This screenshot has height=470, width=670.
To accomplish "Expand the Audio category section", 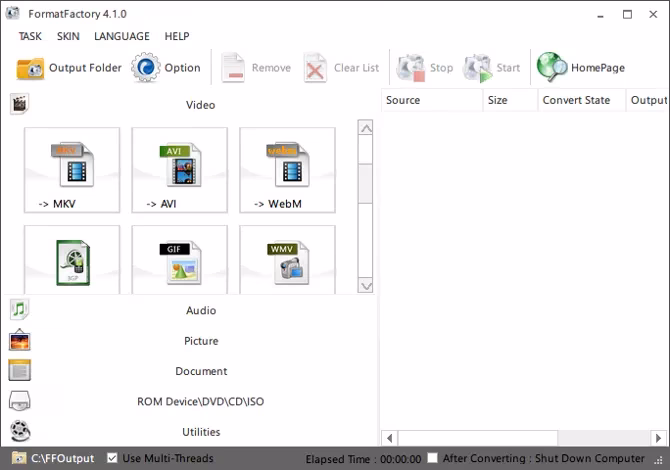I will pos(200,310).
